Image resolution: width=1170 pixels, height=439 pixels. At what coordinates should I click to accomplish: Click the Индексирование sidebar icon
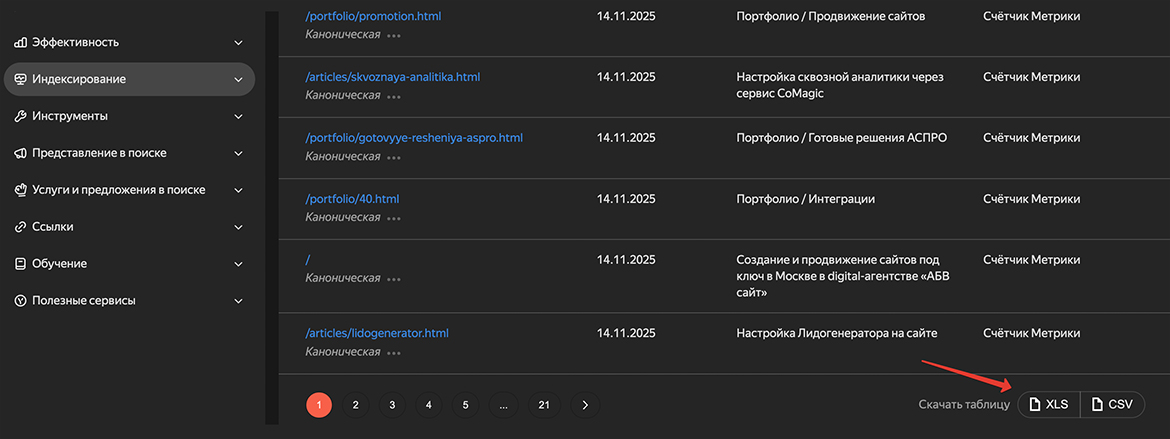coord(20,80)
